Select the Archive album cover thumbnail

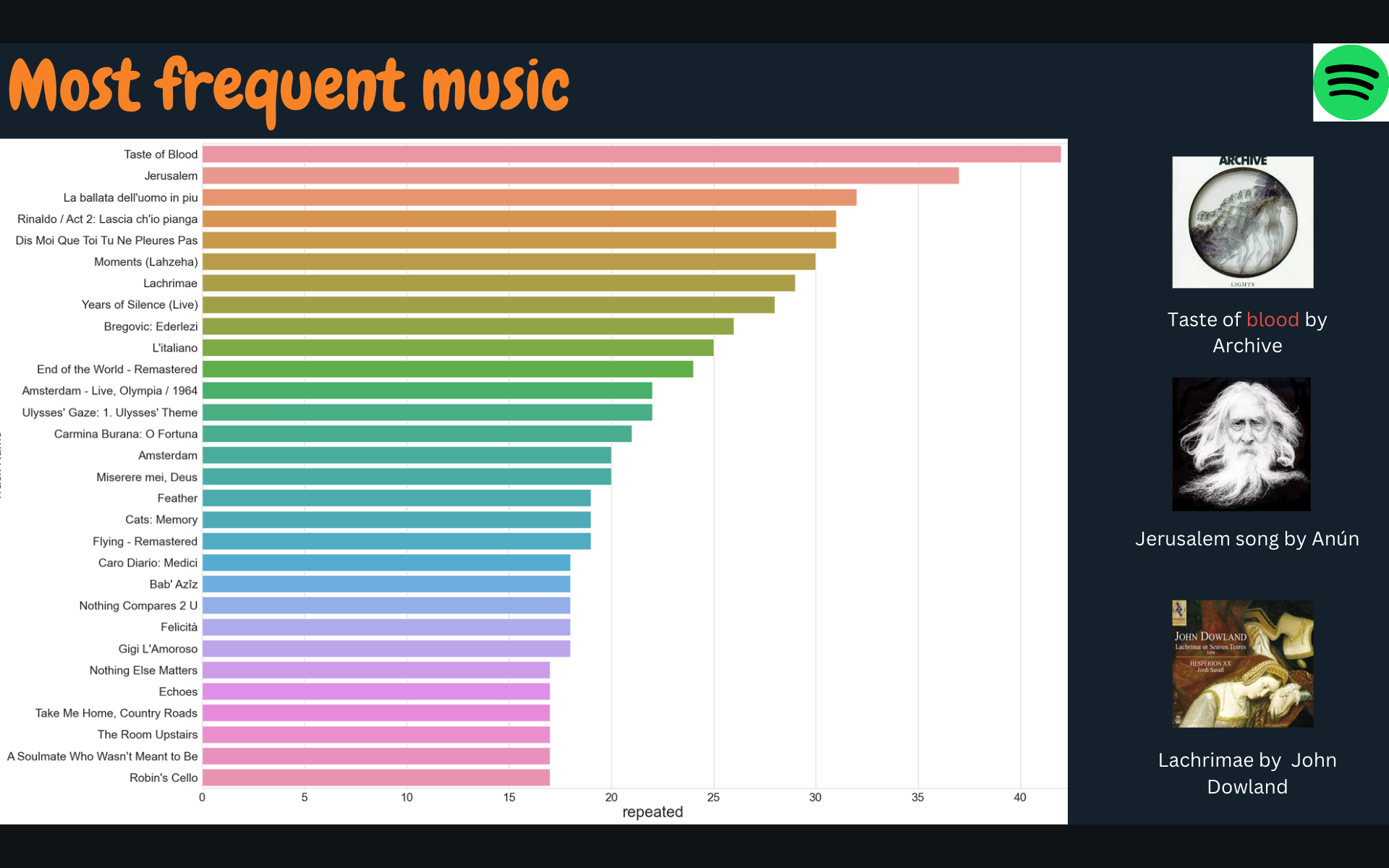(x=1242, y=222)
